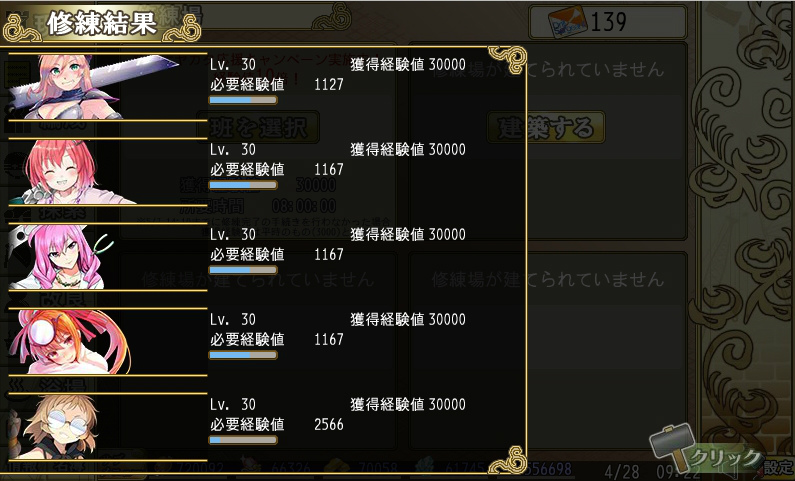Click the dimmed 建築する button

click(x=546, y=127)
